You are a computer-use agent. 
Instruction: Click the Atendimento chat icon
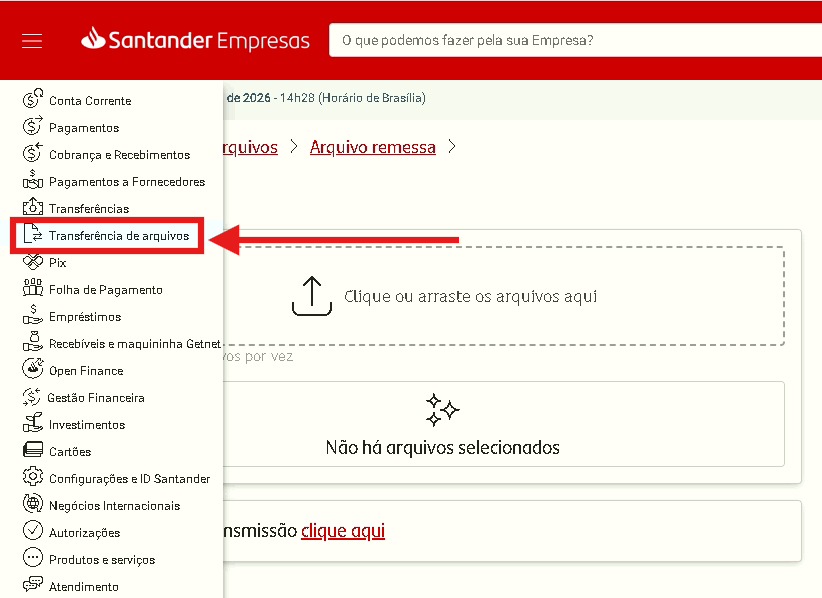[33, 584]
